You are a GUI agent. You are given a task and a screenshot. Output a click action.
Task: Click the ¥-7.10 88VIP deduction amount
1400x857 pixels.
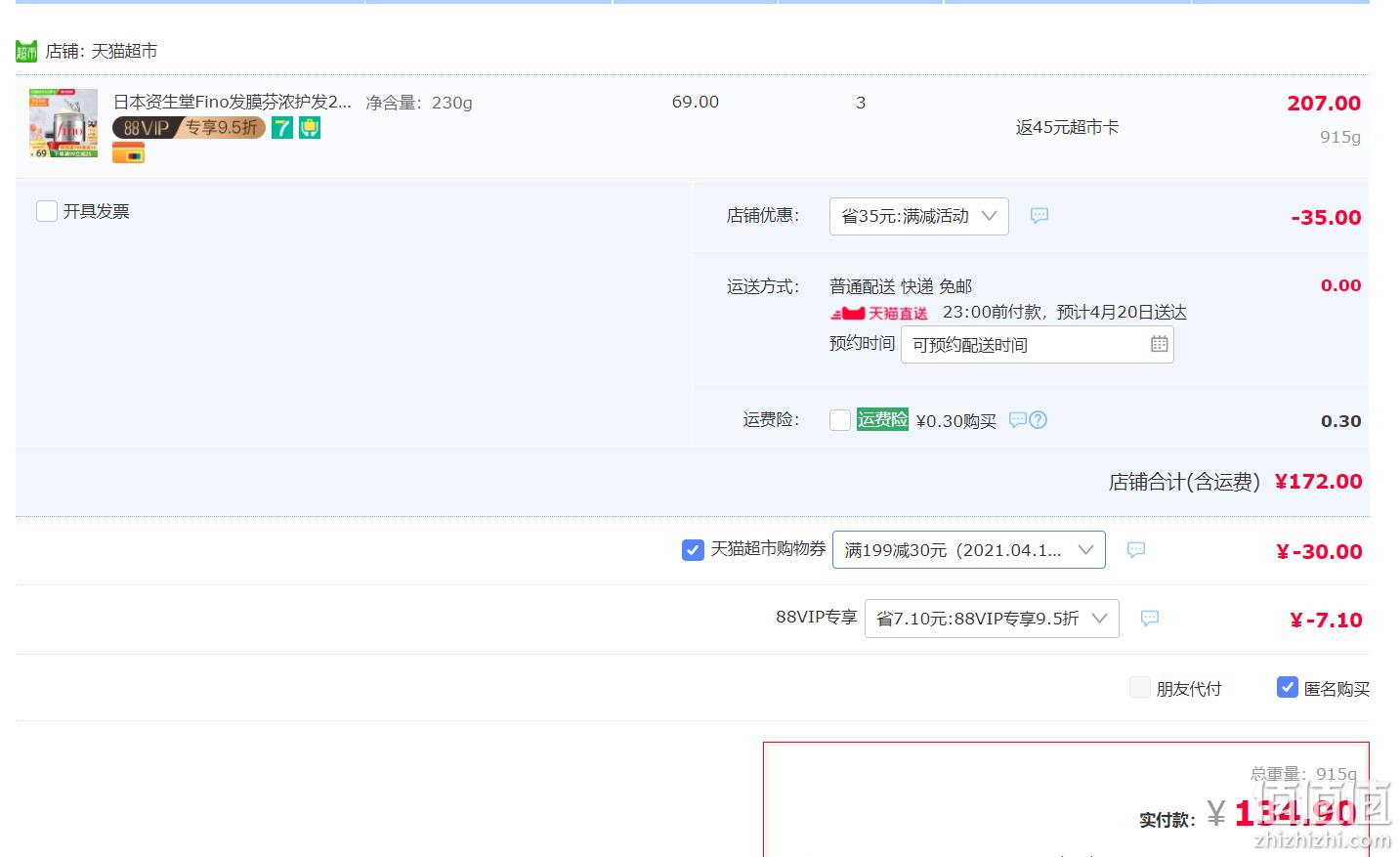pos(1326,620)
